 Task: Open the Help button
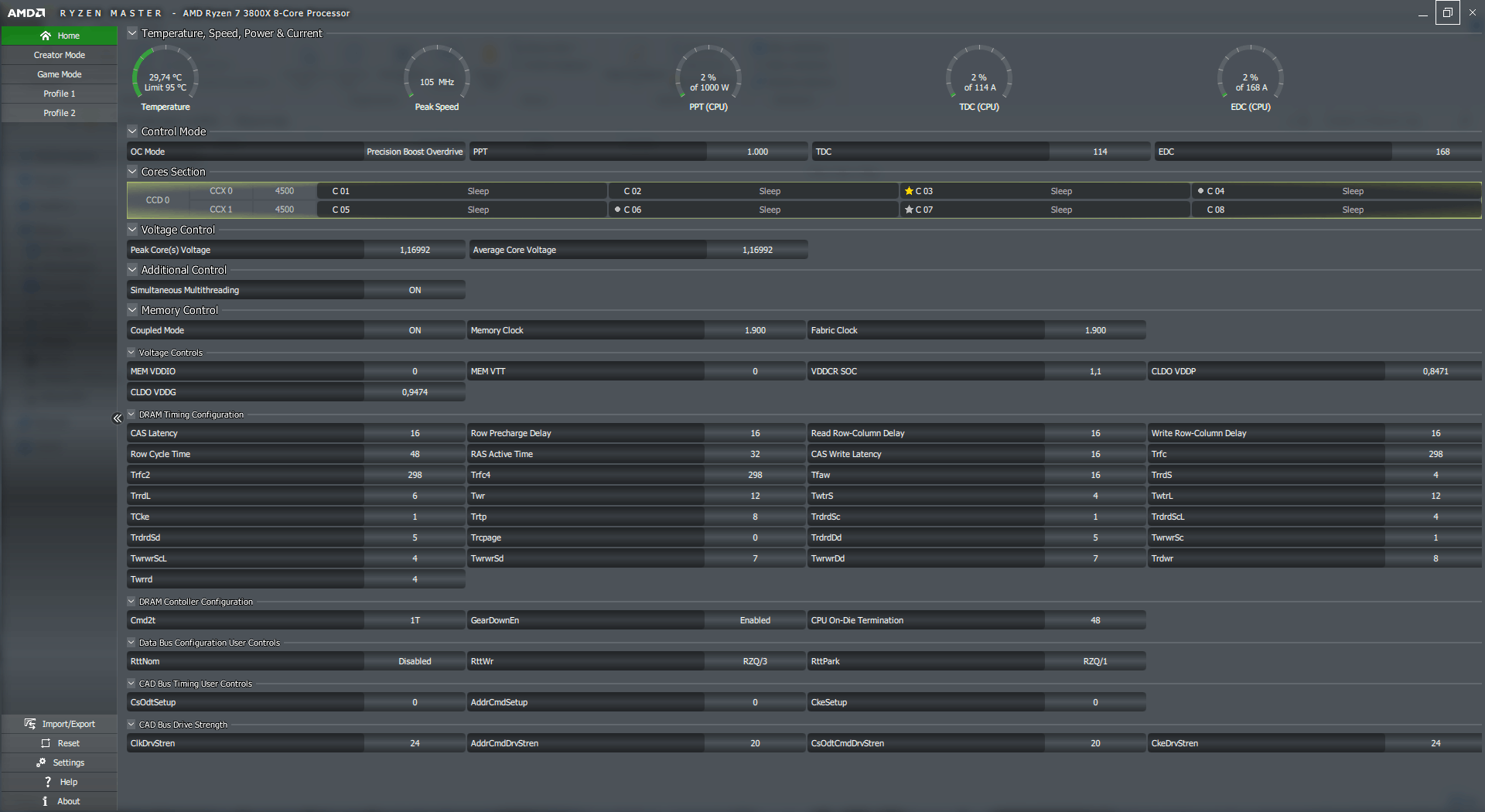[x=59, y=782]
